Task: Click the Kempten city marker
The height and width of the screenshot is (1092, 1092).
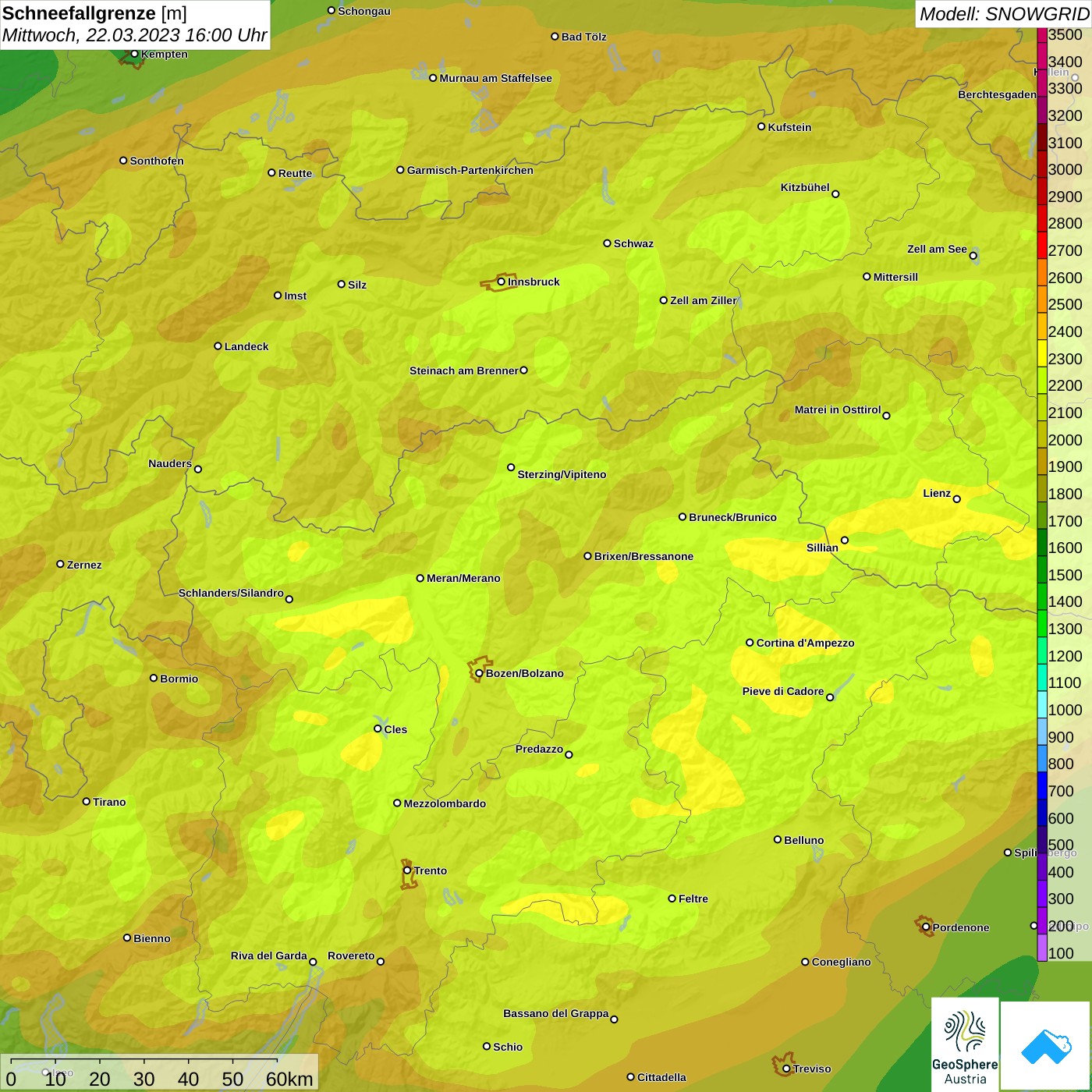Action: (135, 54)
